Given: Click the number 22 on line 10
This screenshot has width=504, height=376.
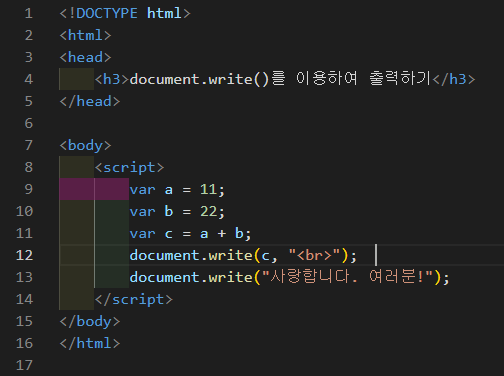Looking at the screenshot, I should point(208,211).
